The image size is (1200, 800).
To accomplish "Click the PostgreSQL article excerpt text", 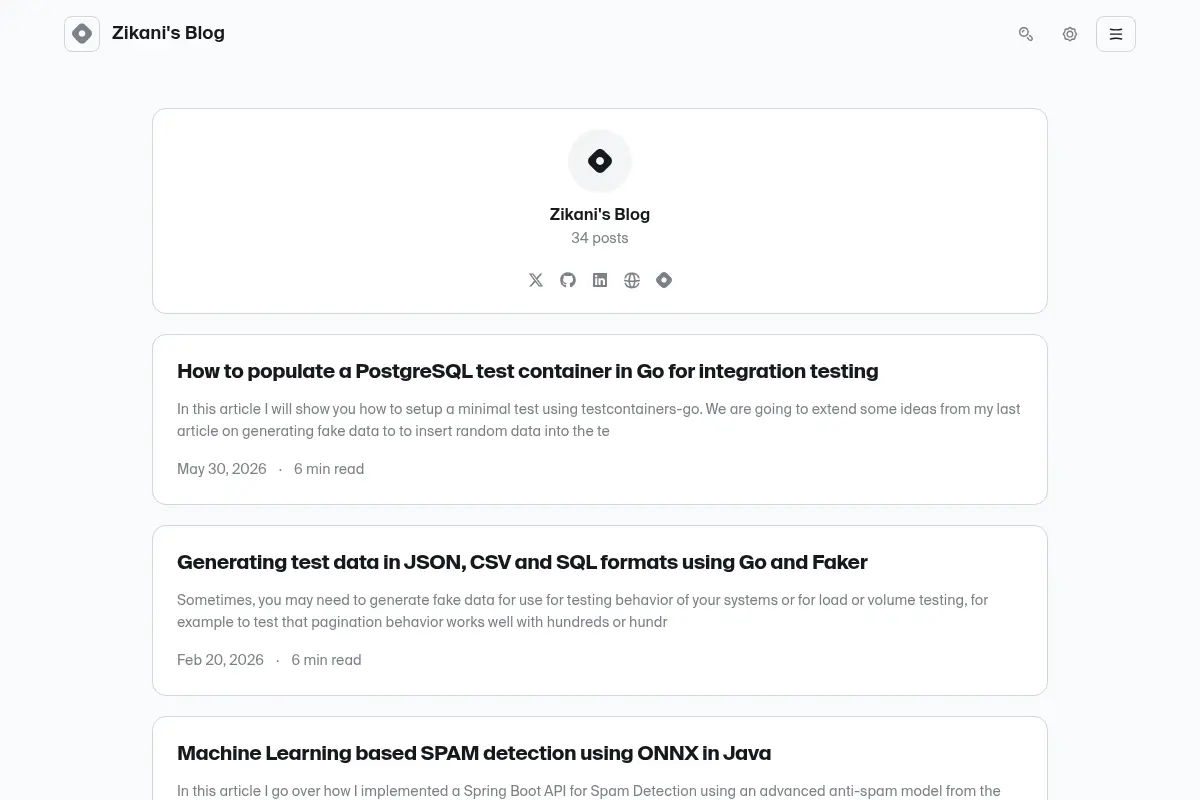I will coord(599,420).
